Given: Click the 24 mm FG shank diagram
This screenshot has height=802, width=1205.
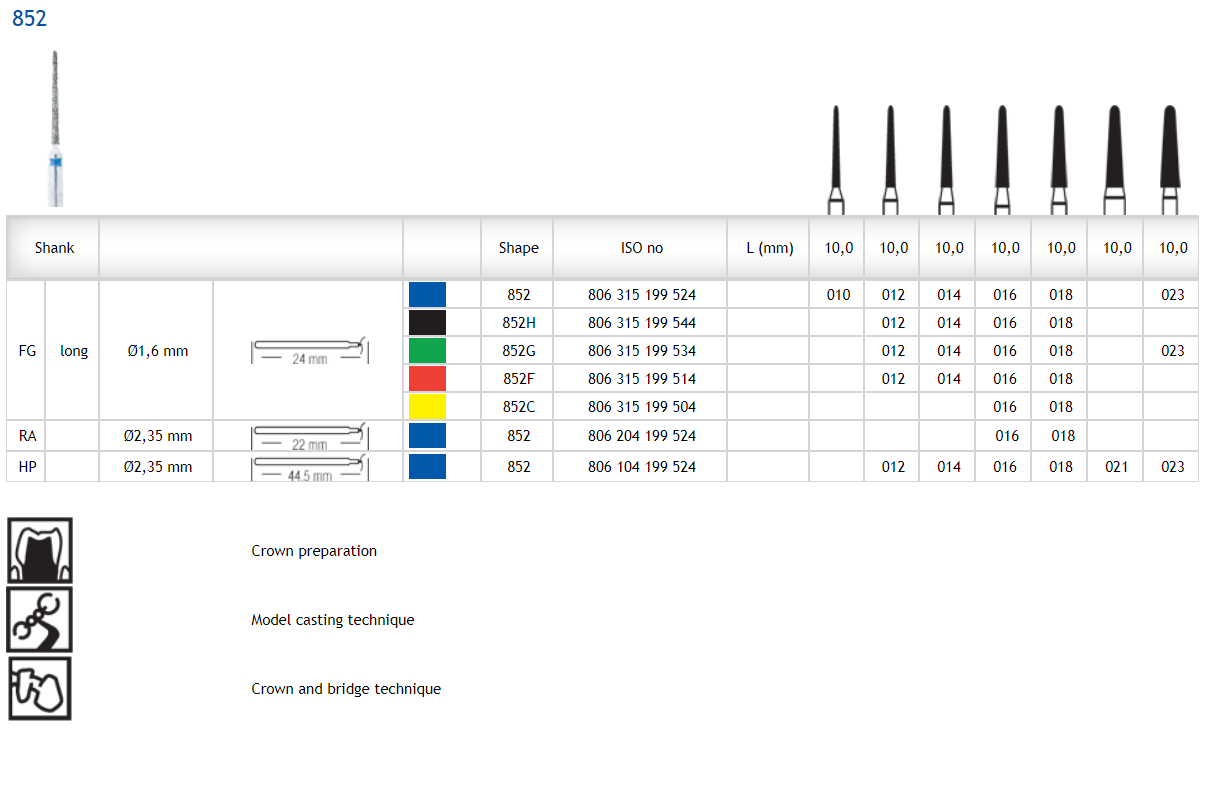Looking at the screenshot, I should pos(309,351).
